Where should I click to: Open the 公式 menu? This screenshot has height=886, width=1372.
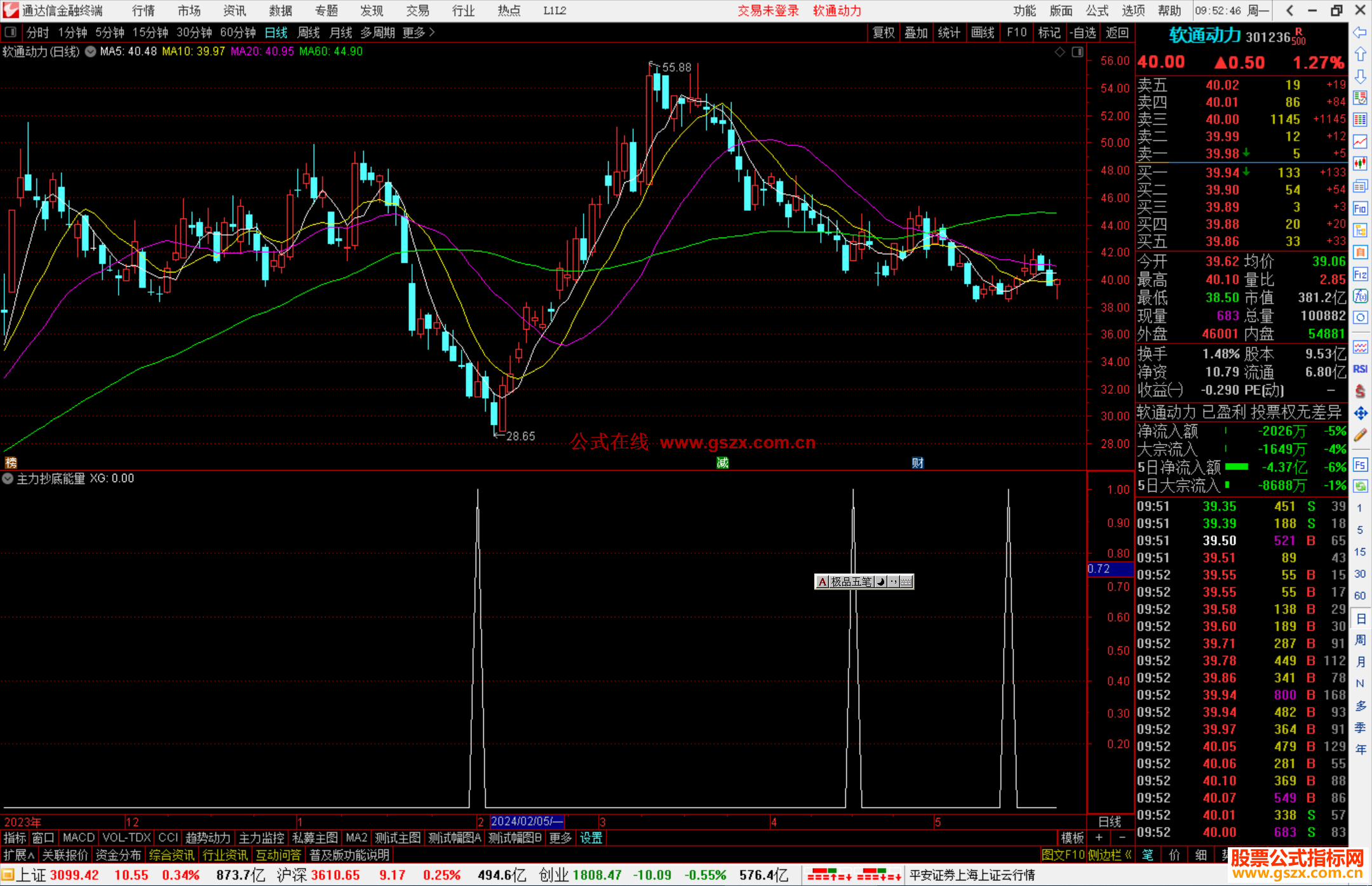coord(1096,11)
